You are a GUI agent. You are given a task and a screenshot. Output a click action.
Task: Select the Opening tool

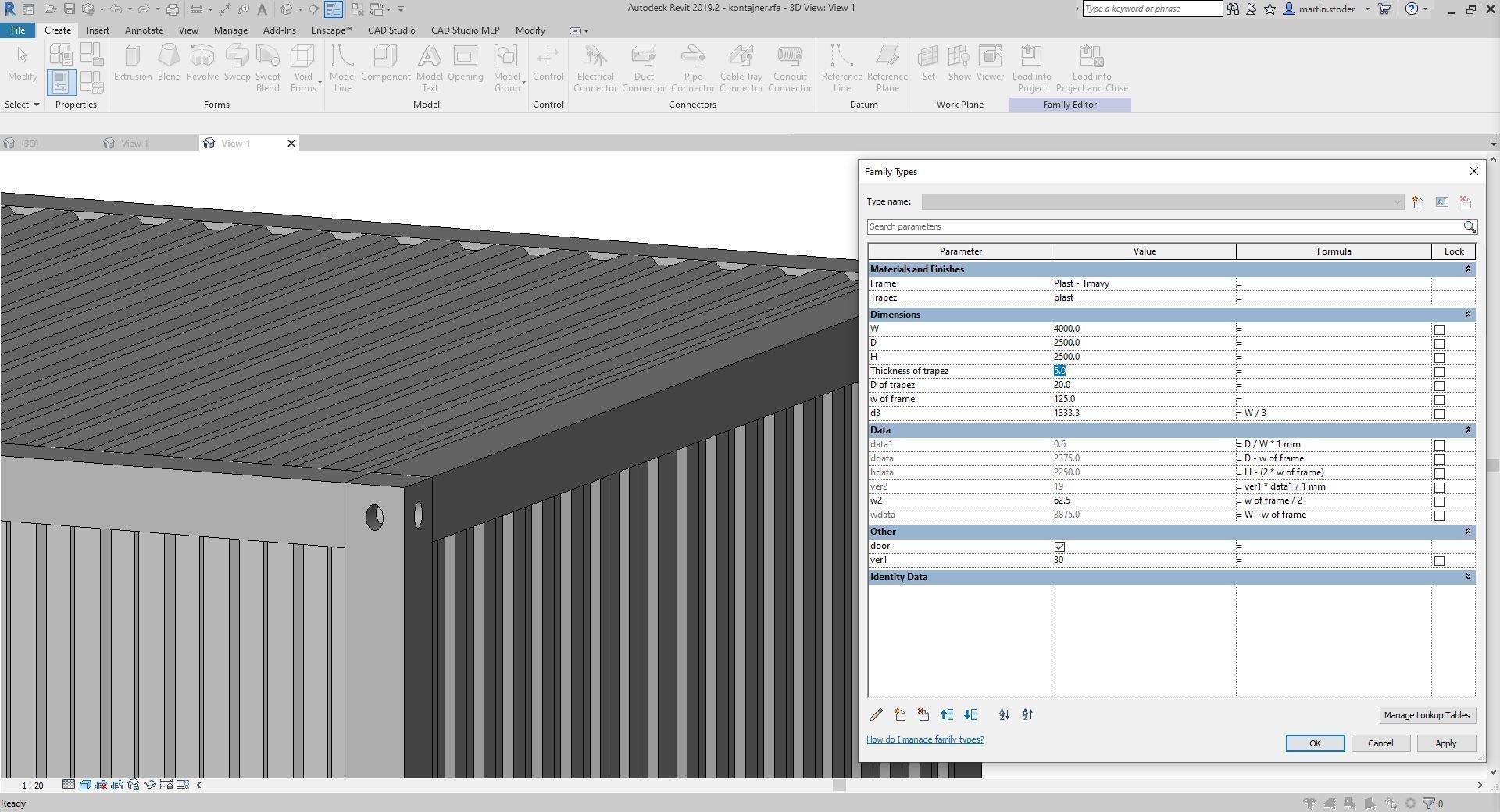click(x=466, y=62)
